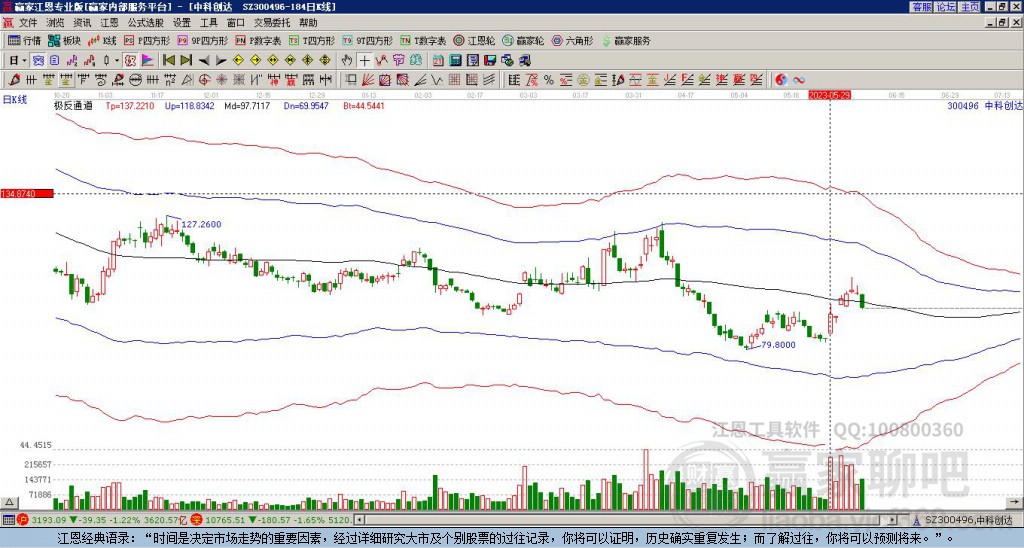The height and width of the screenshot is (548, 1024).
Task: Click the red-blue infinity icon
Action: pos(799,80)
